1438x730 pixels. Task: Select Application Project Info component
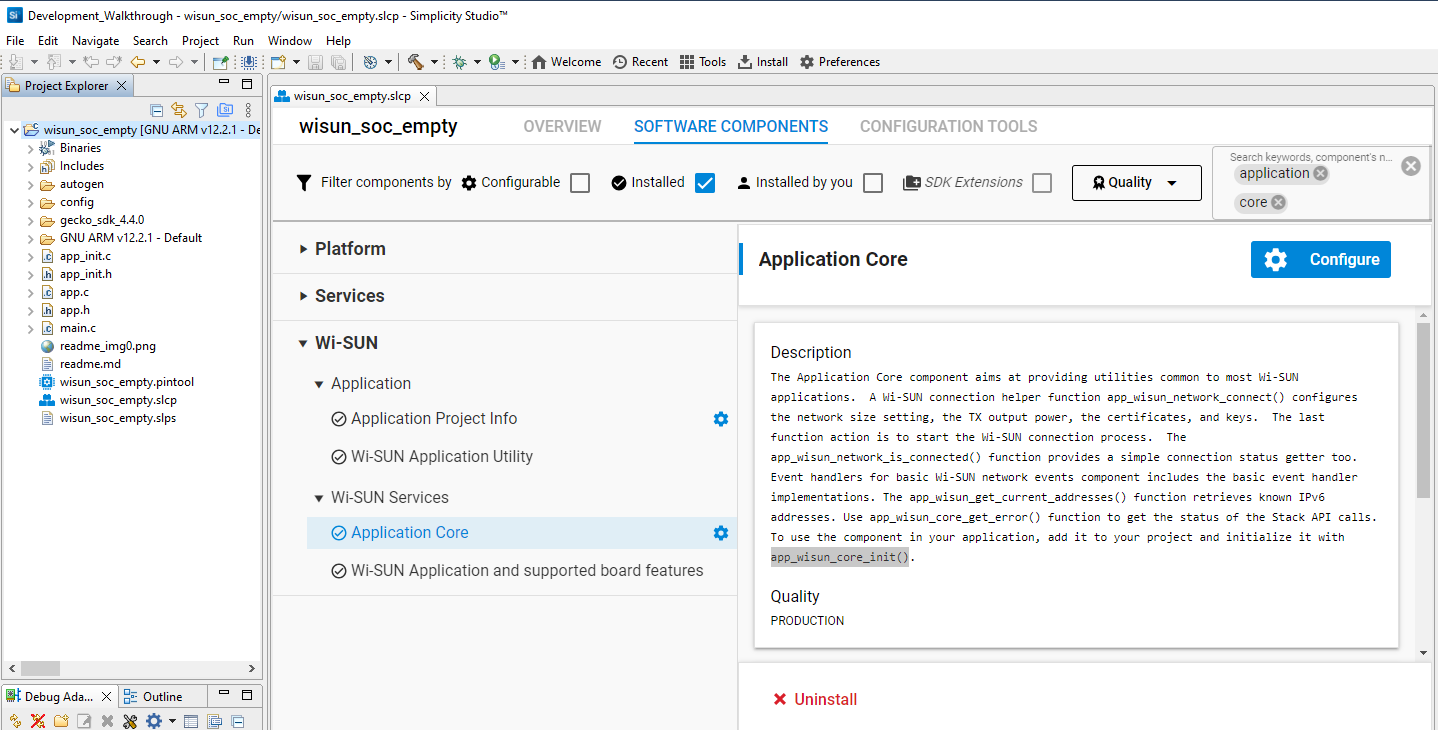pyautogui.click(x=434, y=419)
